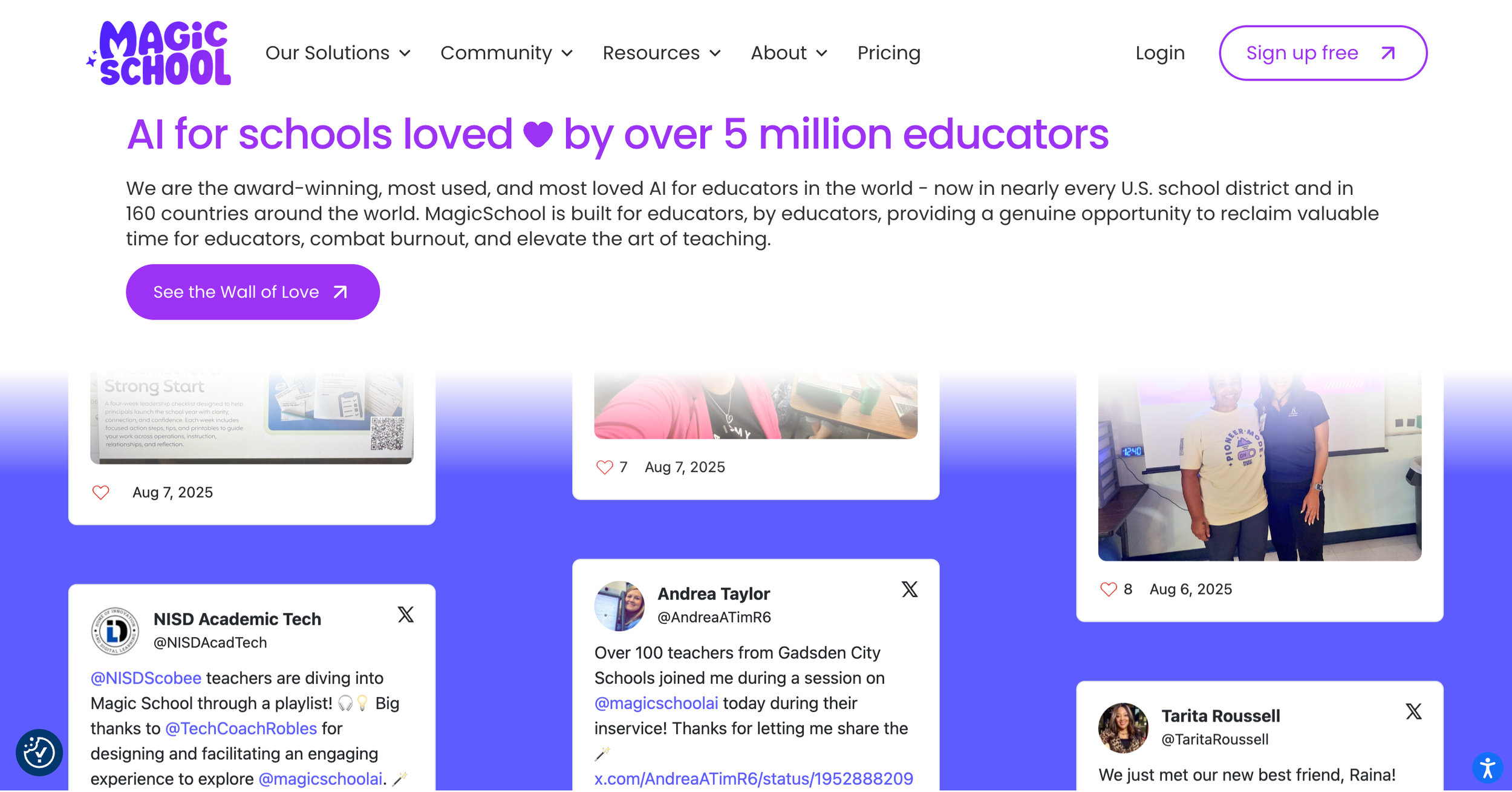Expand the Resources dropdown menu

pyautogui.click(x=662, y=53)
